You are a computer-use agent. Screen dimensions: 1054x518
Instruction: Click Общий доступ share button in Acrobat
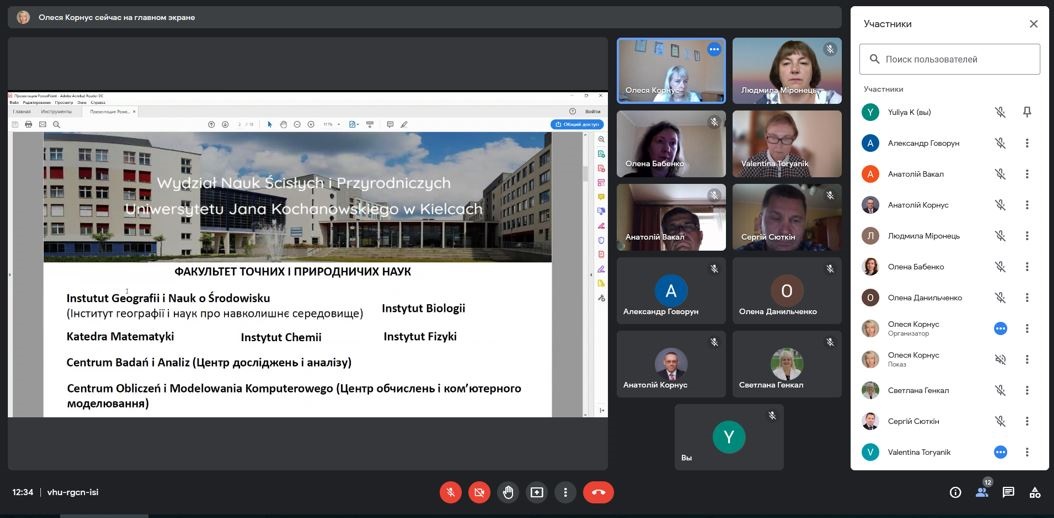577,124
